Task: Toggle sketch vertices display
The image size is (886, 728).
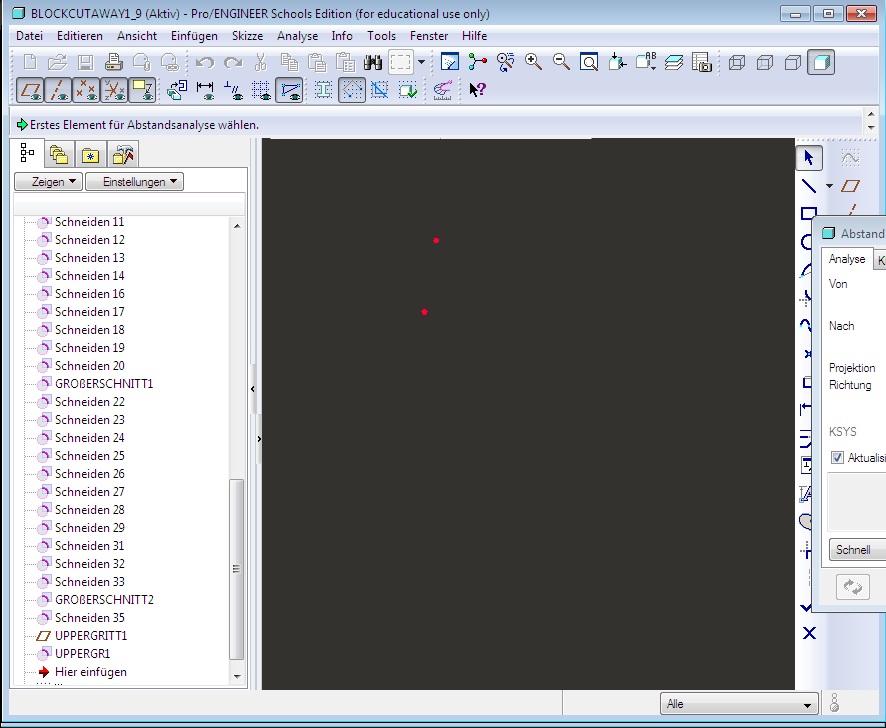Action: click(289, 90)
